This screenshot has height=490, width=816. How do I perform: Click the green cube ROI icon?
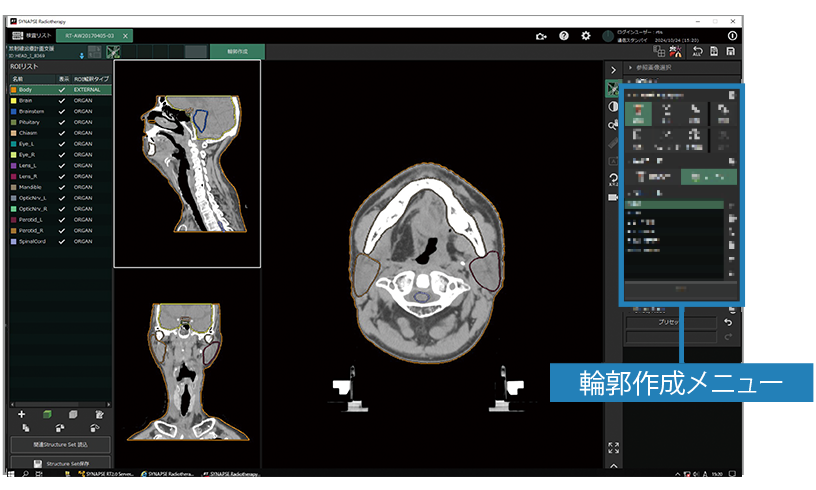pyautogui.click(x=47, y=415)
